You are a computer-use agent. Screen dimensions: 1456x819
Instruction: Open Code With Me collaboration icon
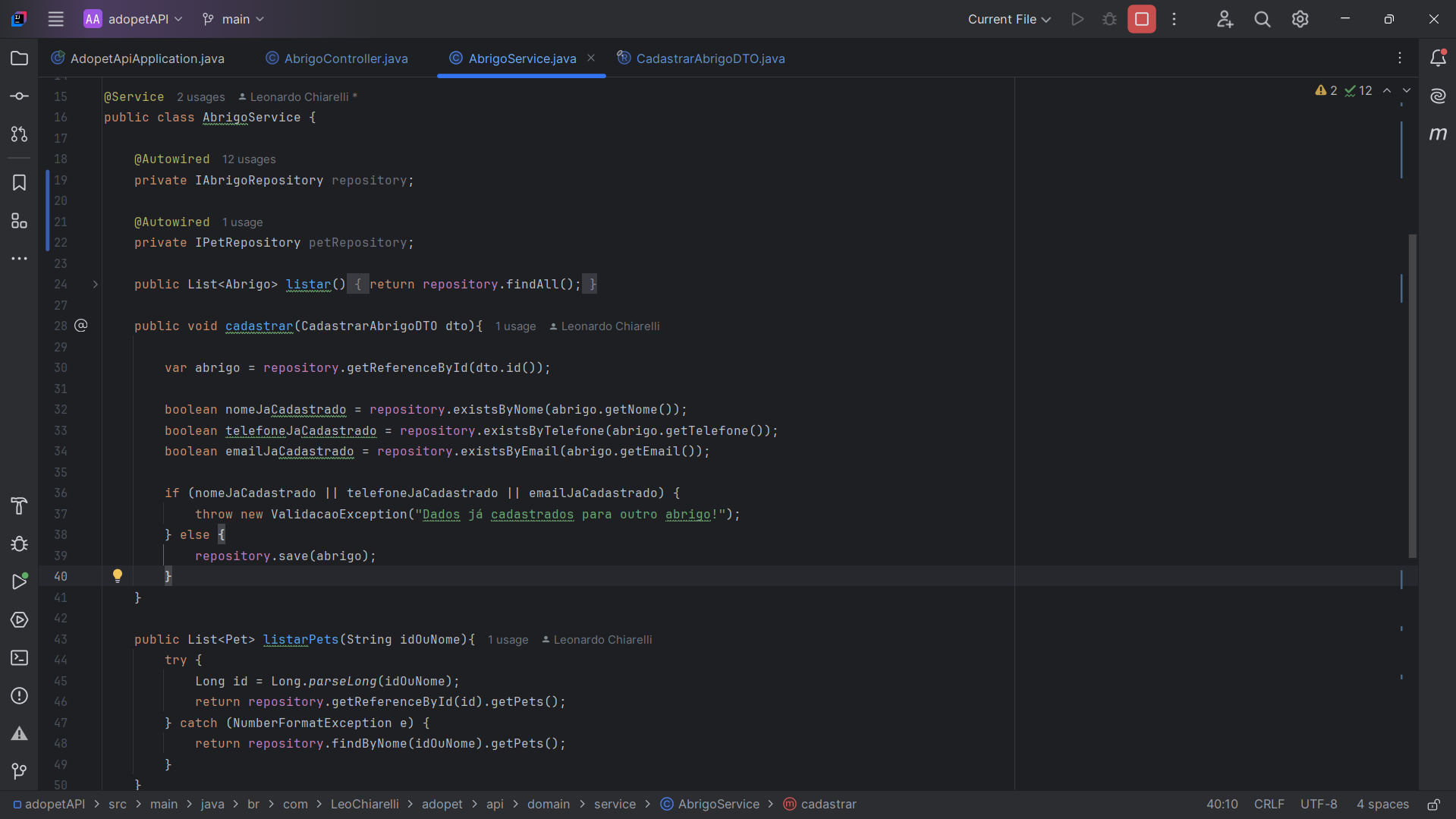pos(1225,19)
